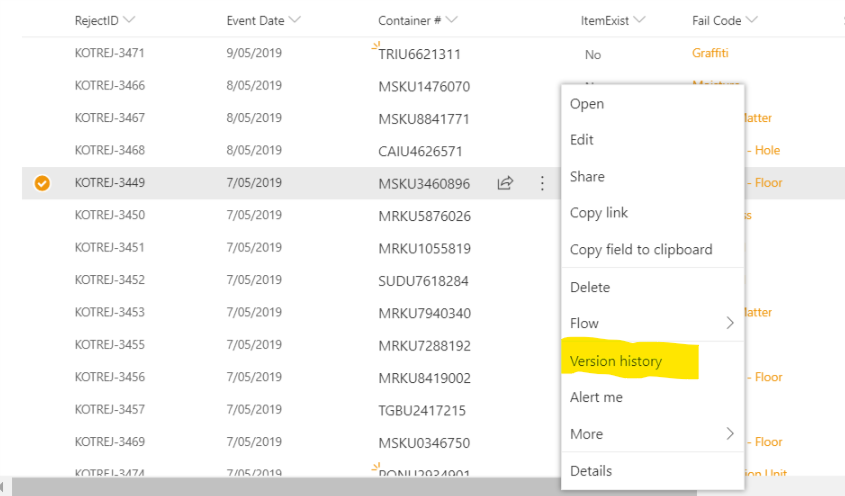
Task: Expand the More submenu
Action: (652, 434)
